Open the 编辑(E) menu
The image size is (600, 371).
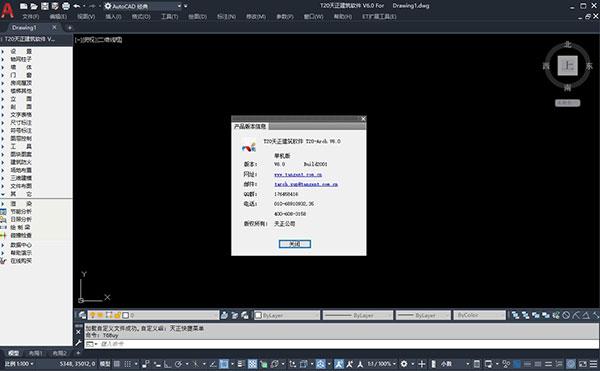[x=58, y=16]
